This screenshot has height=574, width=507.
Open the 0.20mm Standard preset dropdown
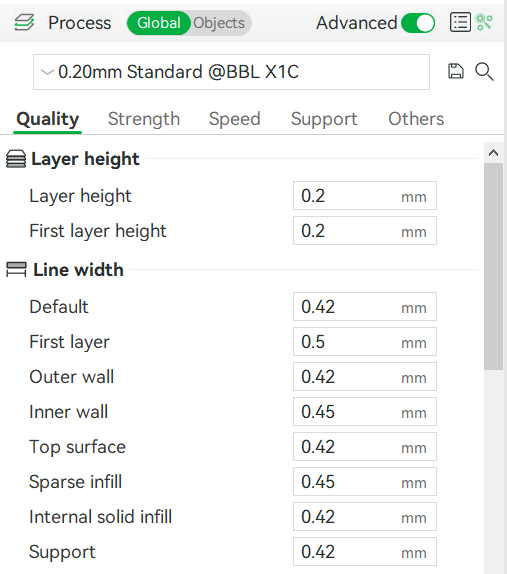[231, 72]
